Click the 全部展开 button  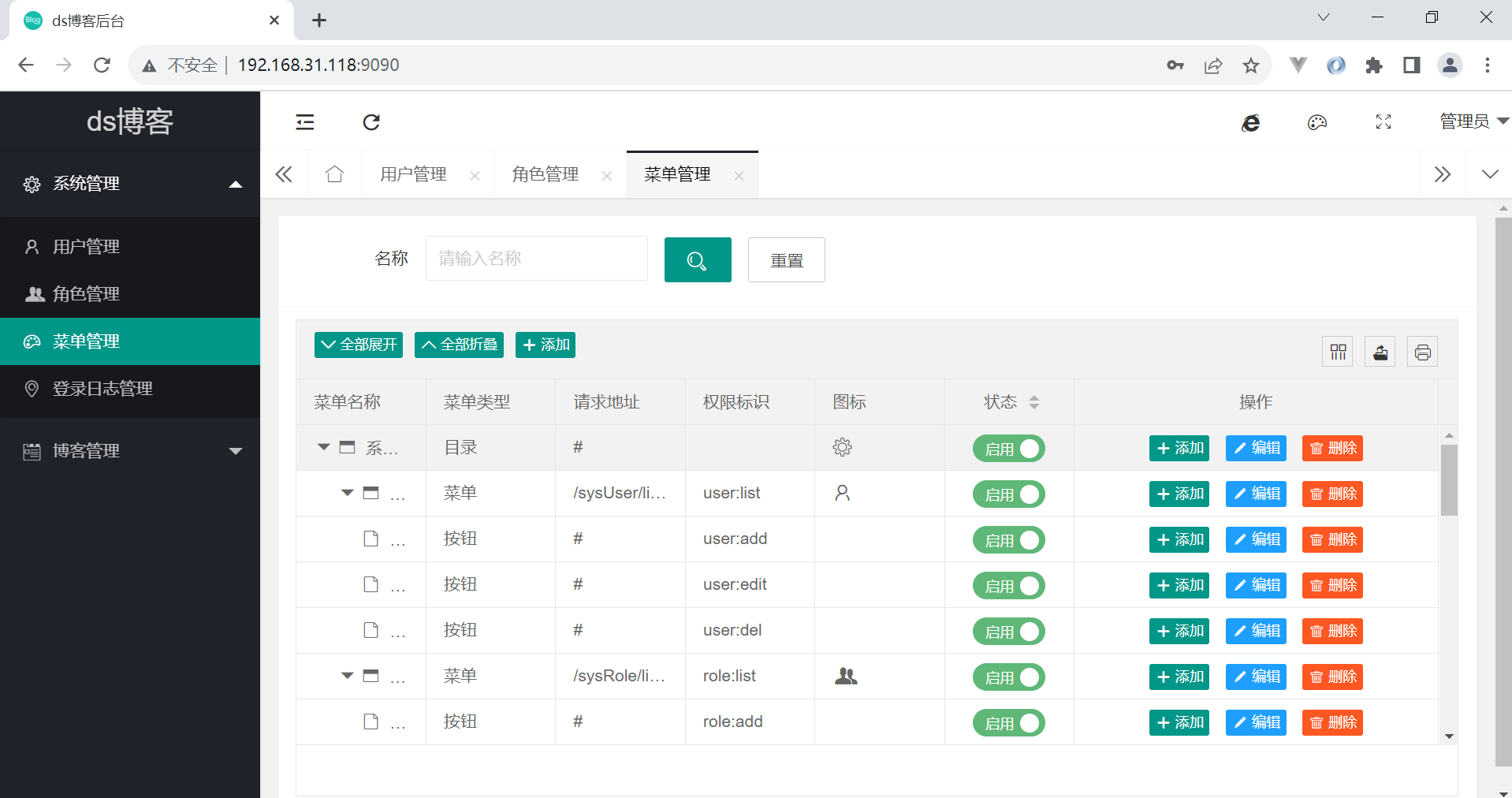point(359,345)
